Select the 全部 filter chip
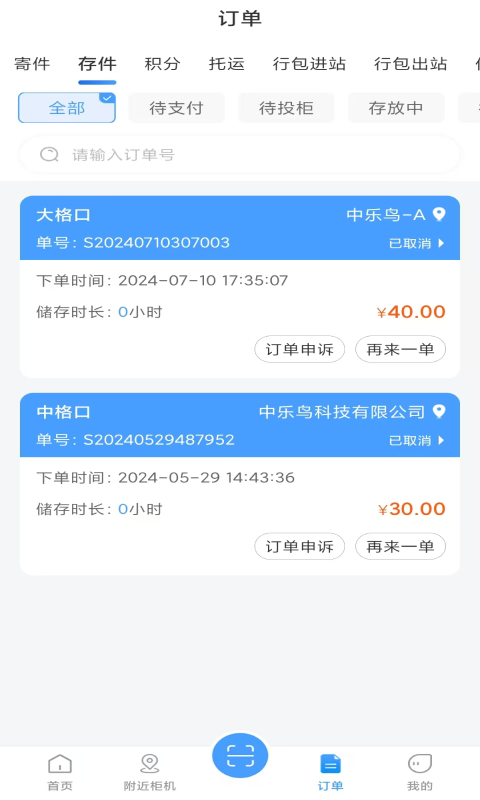 pyautogui.click(x=67, y=108)
